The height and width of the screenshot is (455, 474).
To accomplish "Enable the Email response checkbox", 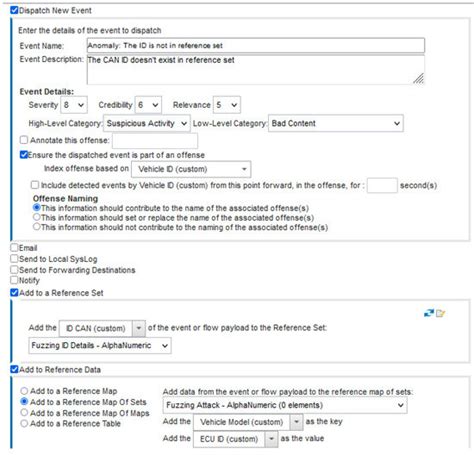I will coord(14,247).
